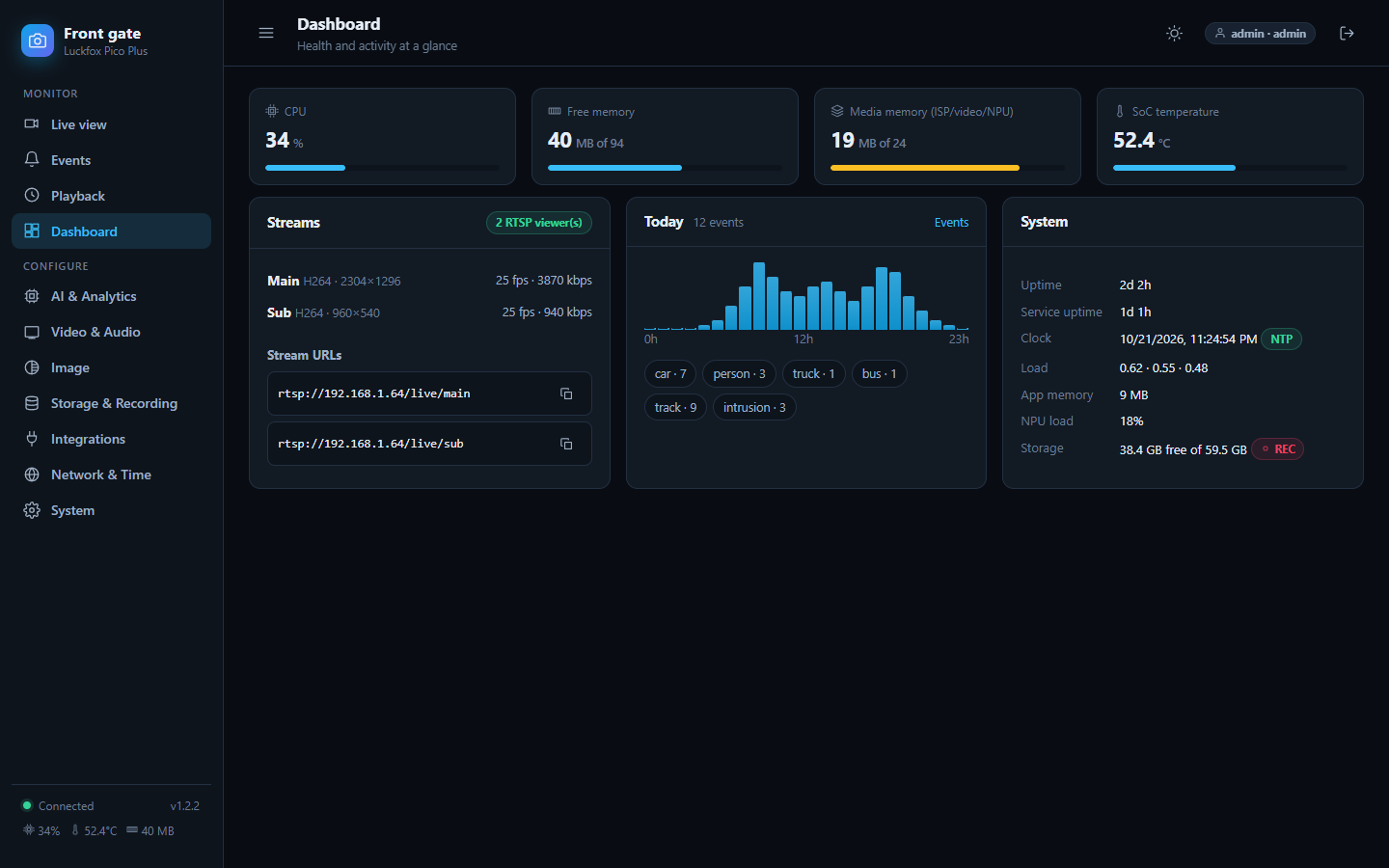1389x868 pixels.
Task: Select the 'track · 9' event chip
Action: pyautogui.click(x=675, y=408)
